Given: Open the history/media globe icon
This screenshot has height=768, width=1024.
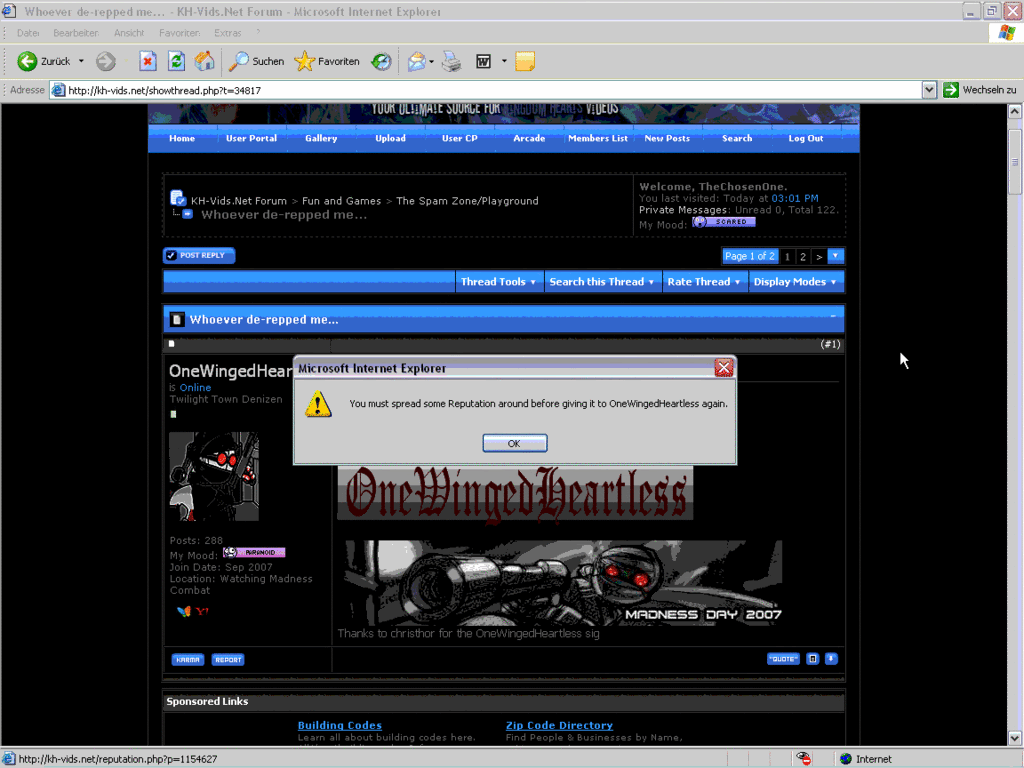Looking at the screenshot, I should point(381,61).
